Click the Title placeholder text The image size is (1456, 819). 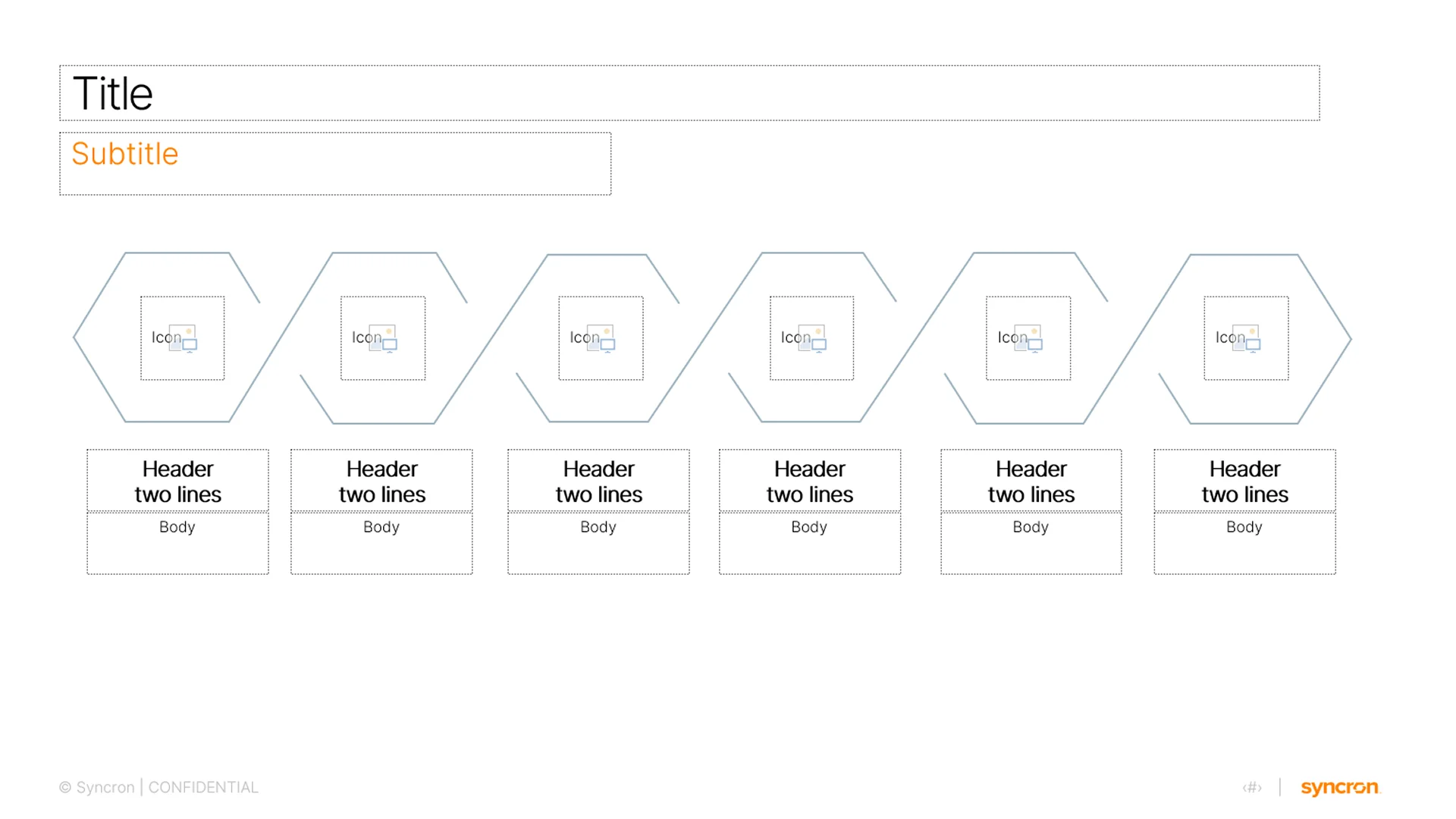tap(112, 93)
